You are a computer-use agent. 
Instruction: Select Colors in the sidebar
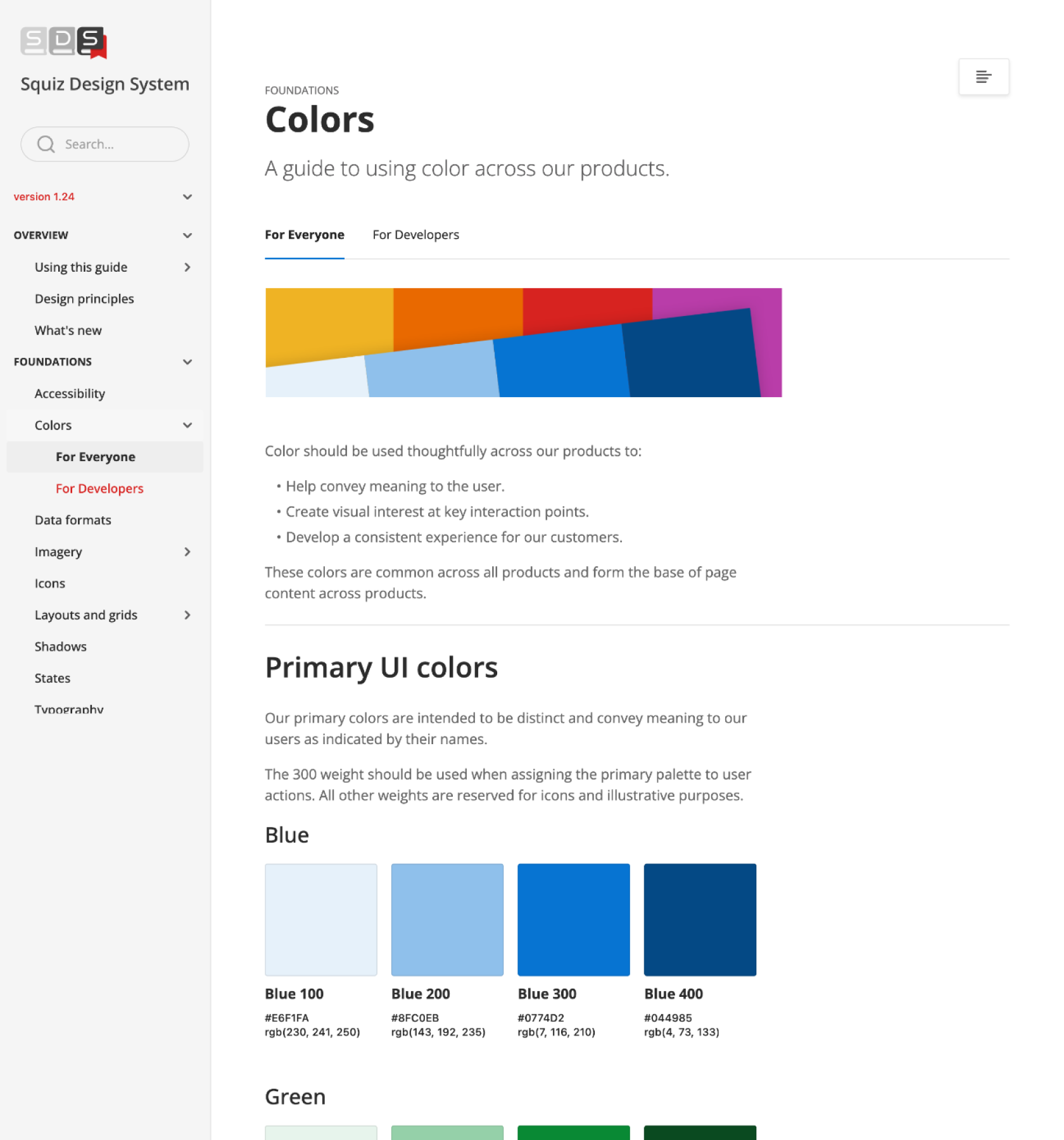point(53,426)
